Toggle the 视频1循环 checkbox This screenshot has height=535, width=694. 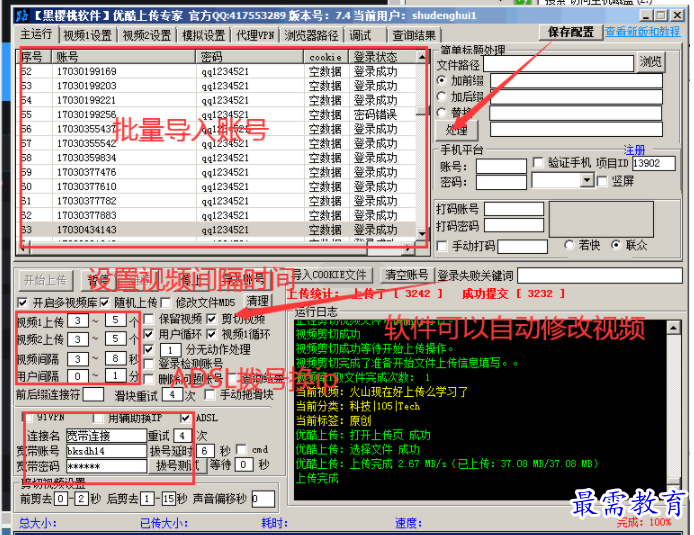click(x=212, y=334)
